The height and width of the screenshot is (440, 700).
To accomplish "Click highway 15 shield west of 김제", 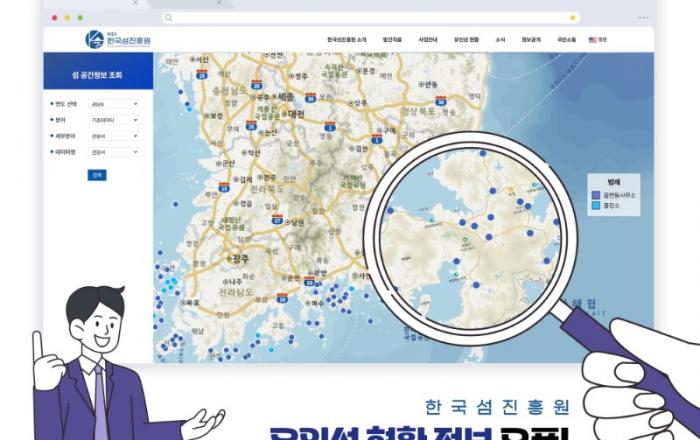I will [224, 187].
